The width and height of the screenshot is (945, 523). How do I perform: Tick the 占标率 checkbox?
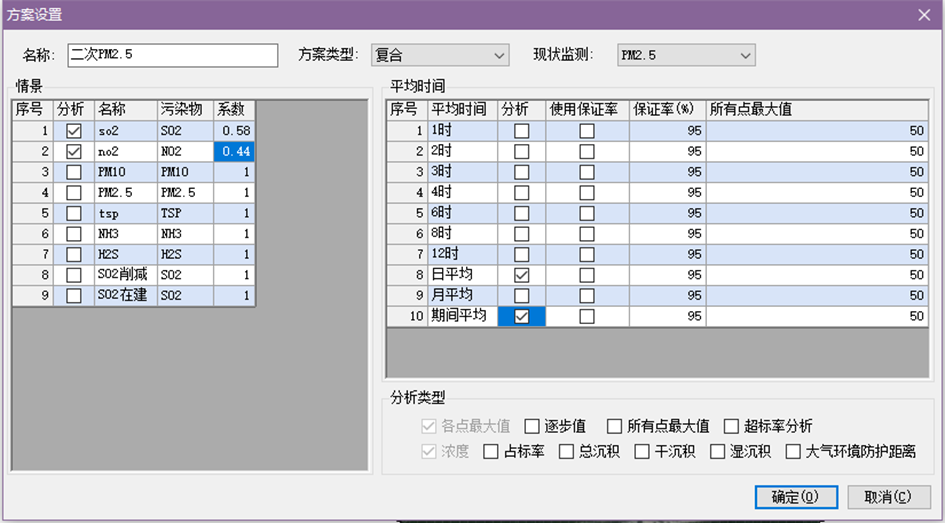[491, 452]
